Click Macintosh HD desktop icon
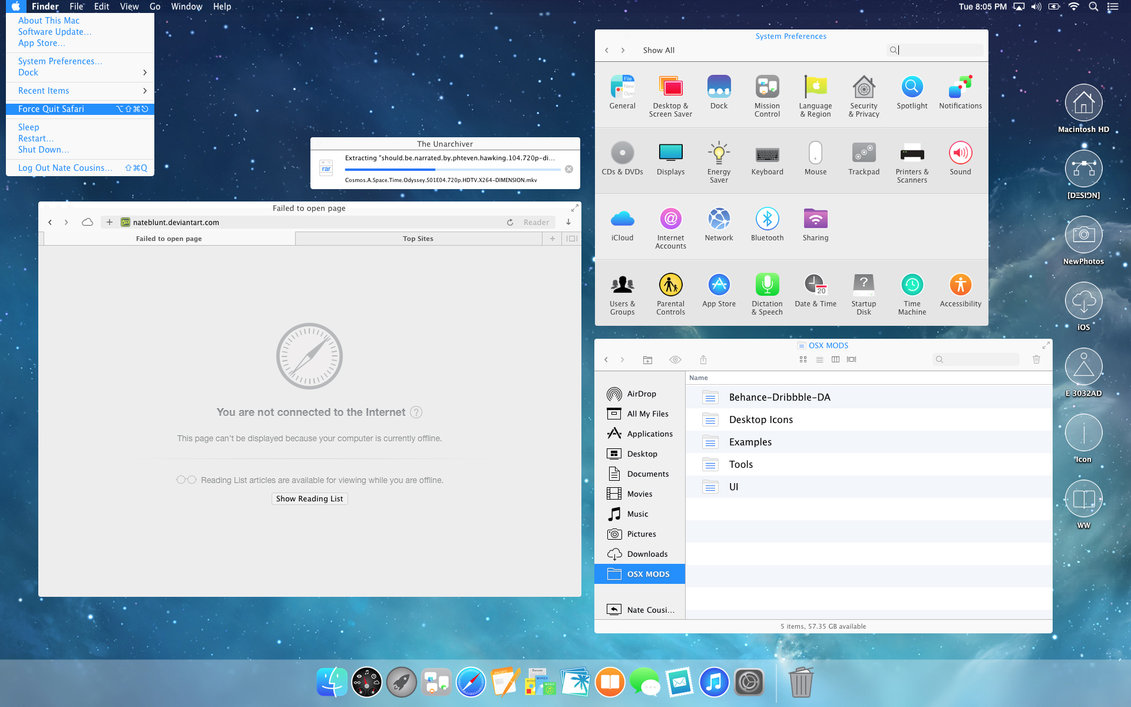The width and height of the screenshot is (1131, 707). [1083, 103]
